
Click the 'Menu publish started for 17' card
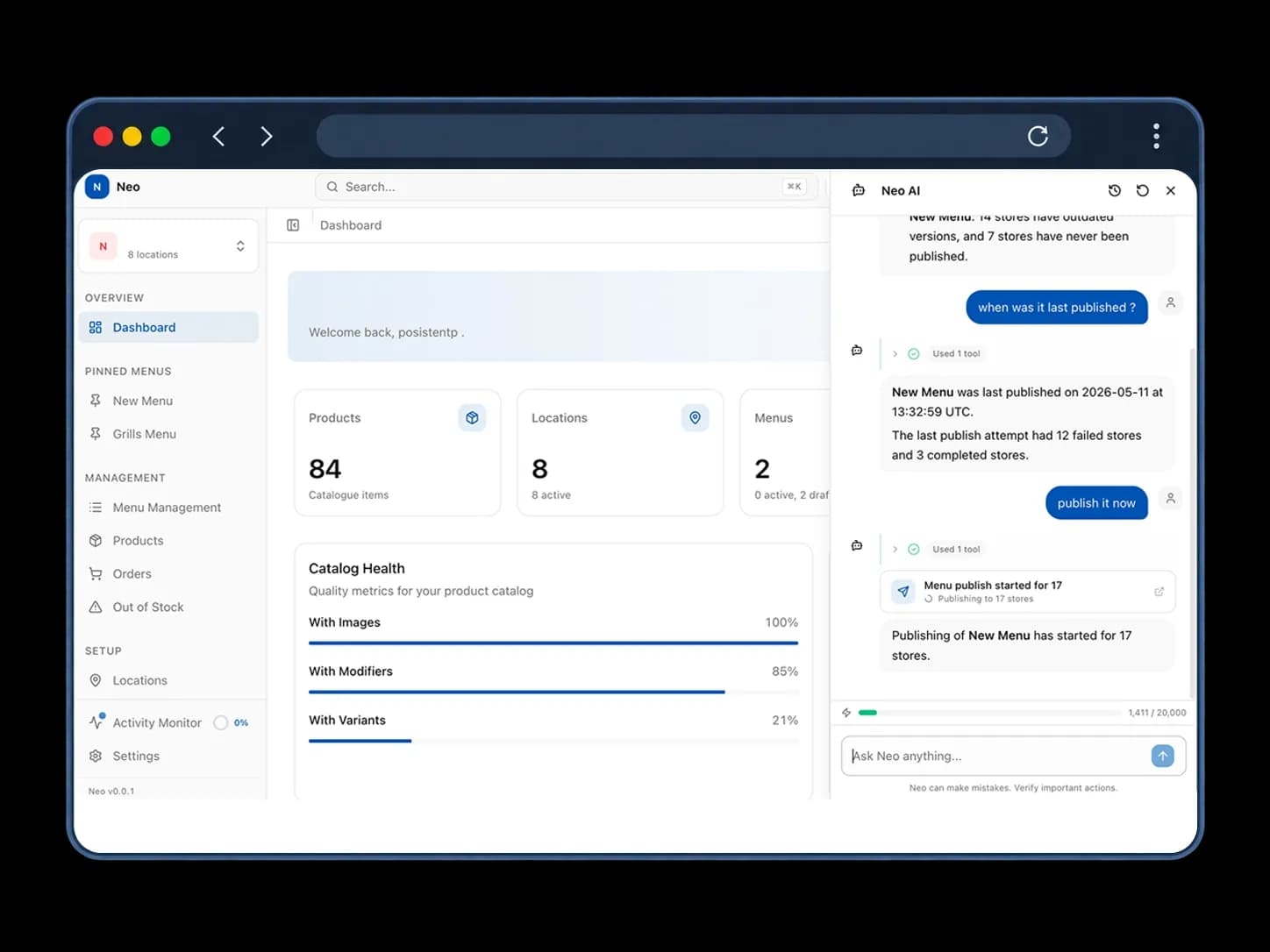pos(1027,592)
